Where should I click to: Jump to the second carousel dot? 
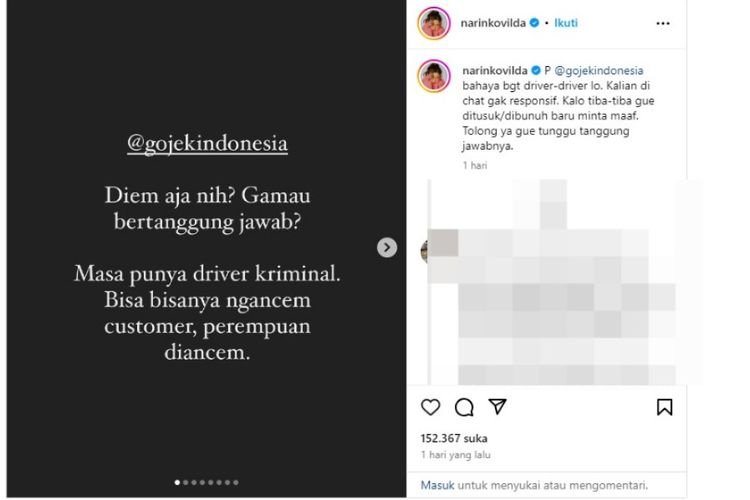click(x=186, y=482)
